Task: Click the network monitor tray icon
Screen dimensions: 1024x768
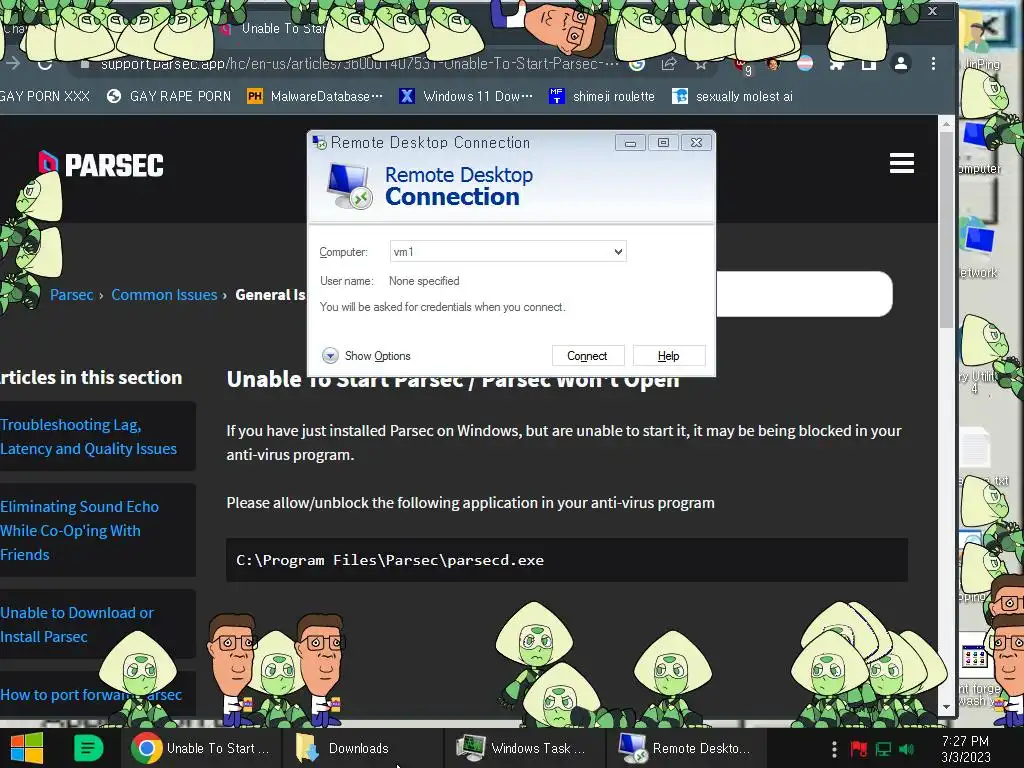Action: (x=883, y=749)
